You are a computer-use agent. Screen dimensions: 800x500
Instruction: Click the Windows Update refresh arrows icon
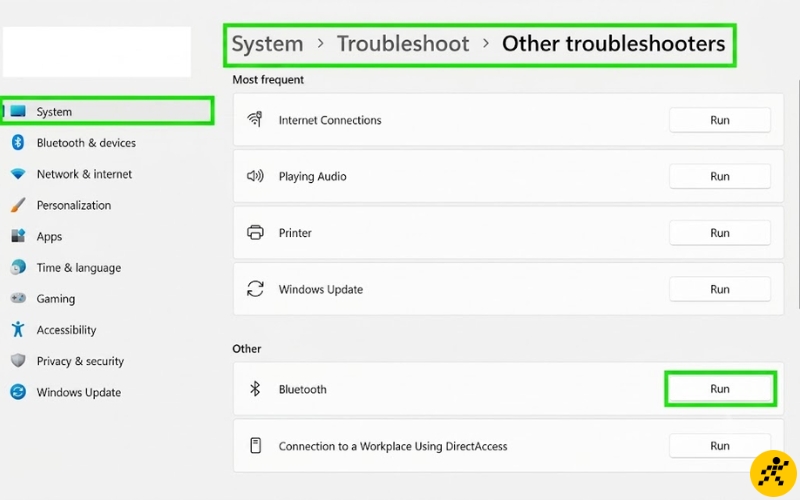pos(255,289)
